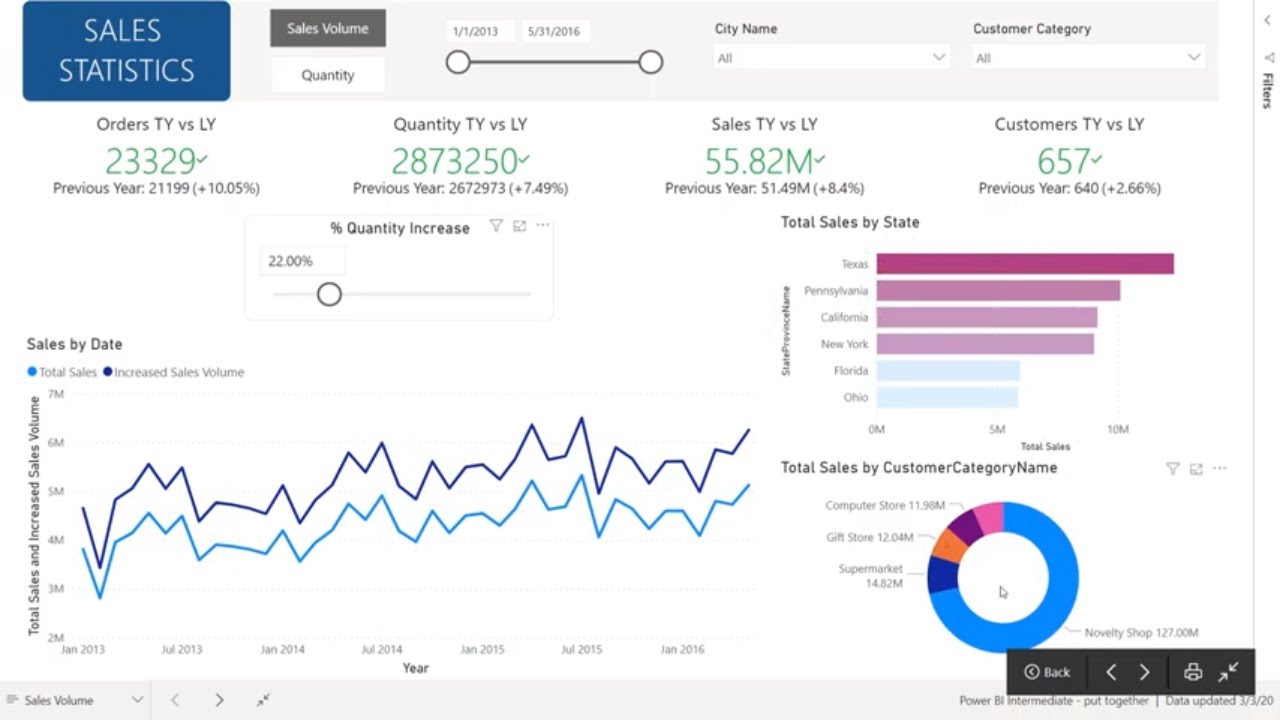The width and height of the screenshot is (1280, 720).
Task: Go to next page in overlay bar
Action: [x=1145, y=672]
